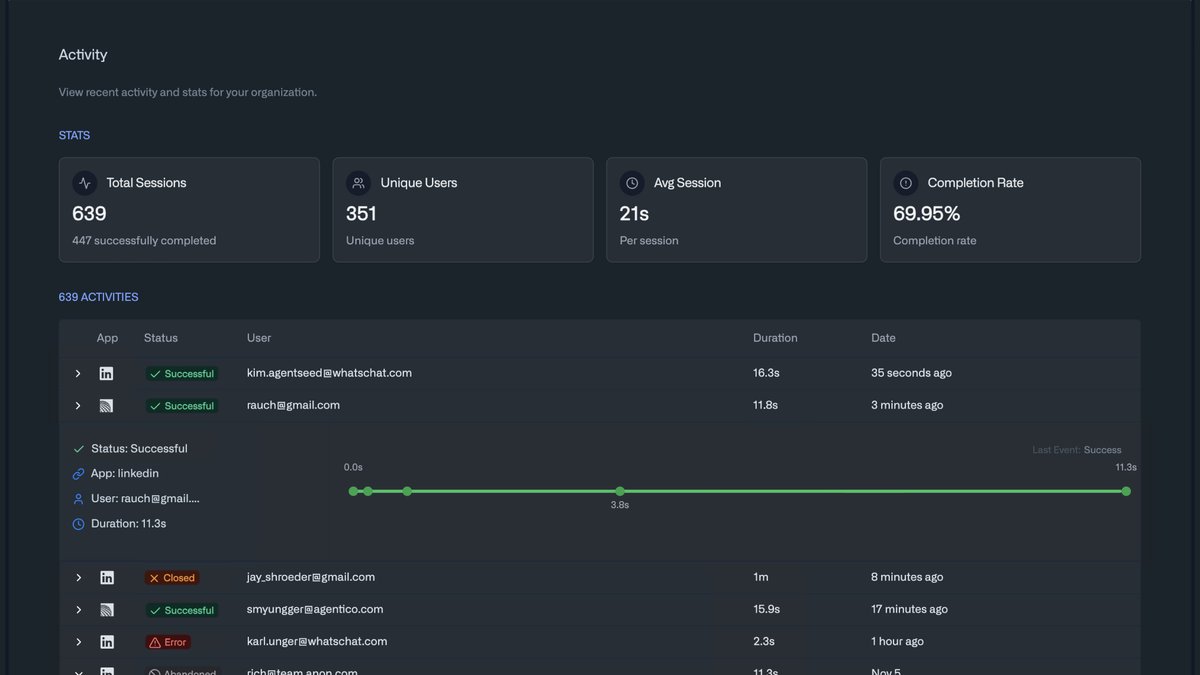Click the red X Closed badge for jay_shroeder
1200x675 pixels.
coord(172,578)
